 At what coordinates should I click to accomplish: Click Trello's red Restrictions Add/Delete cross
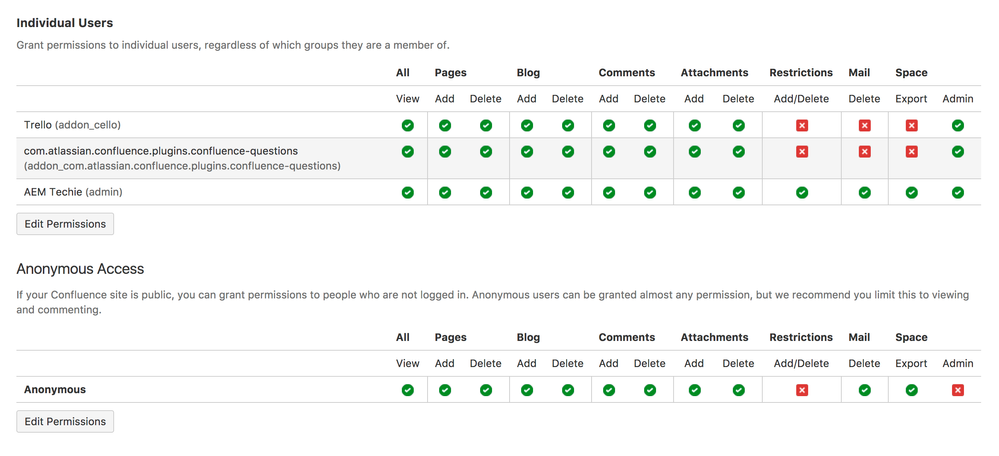coord(801,126)
